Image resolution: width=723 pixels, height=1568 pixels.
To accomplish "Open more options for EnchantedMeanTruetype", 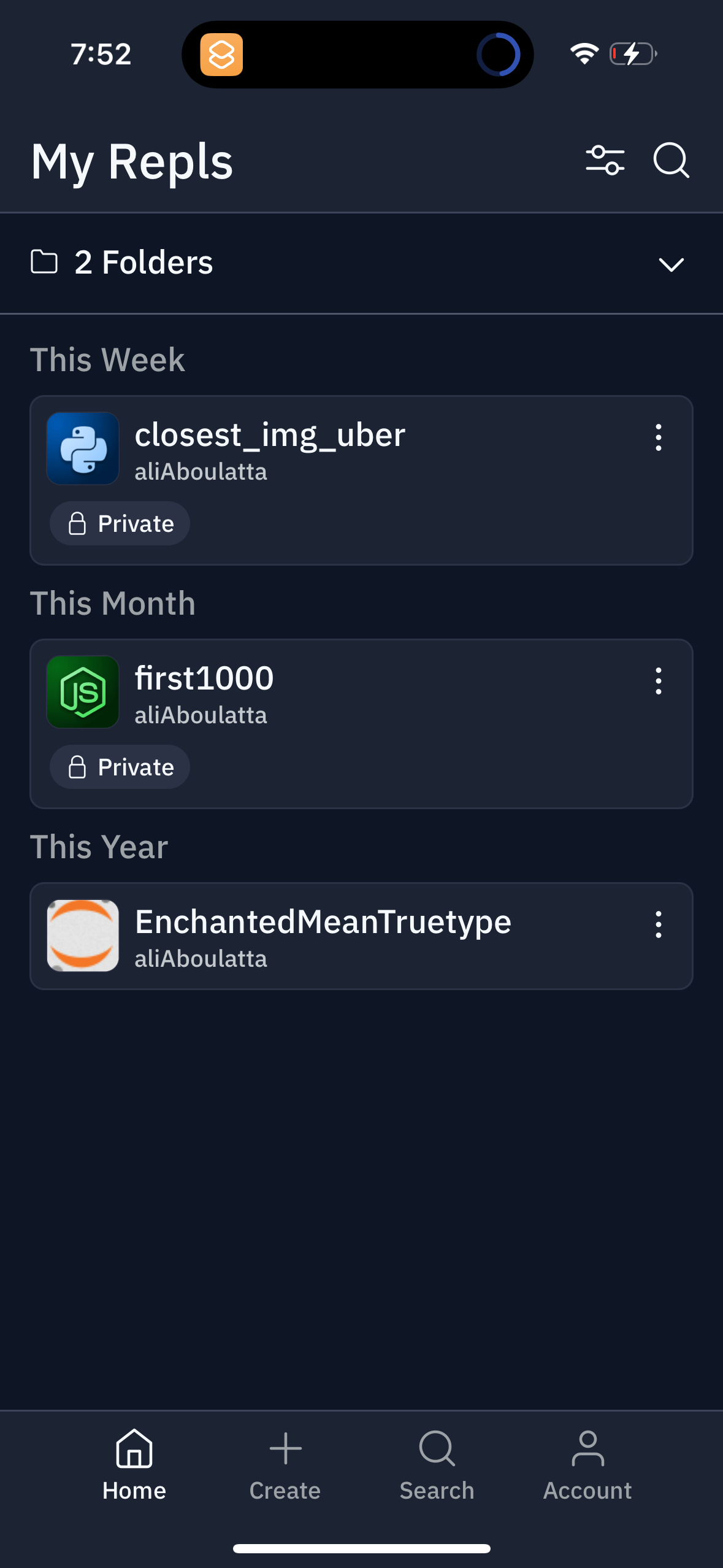I will [x=658, y=924].
